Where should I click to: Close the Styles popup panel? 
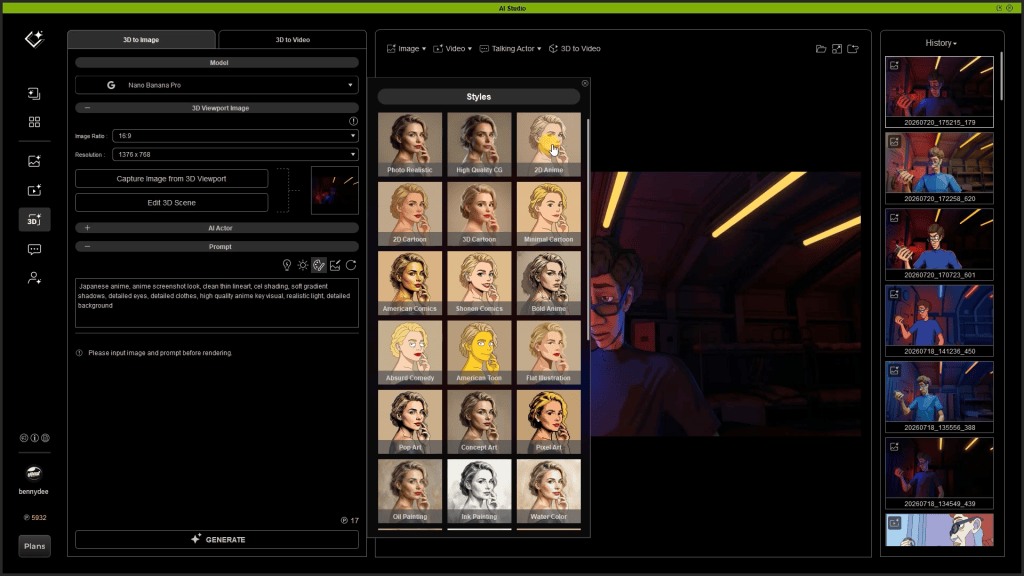click(x=585, y=83)
